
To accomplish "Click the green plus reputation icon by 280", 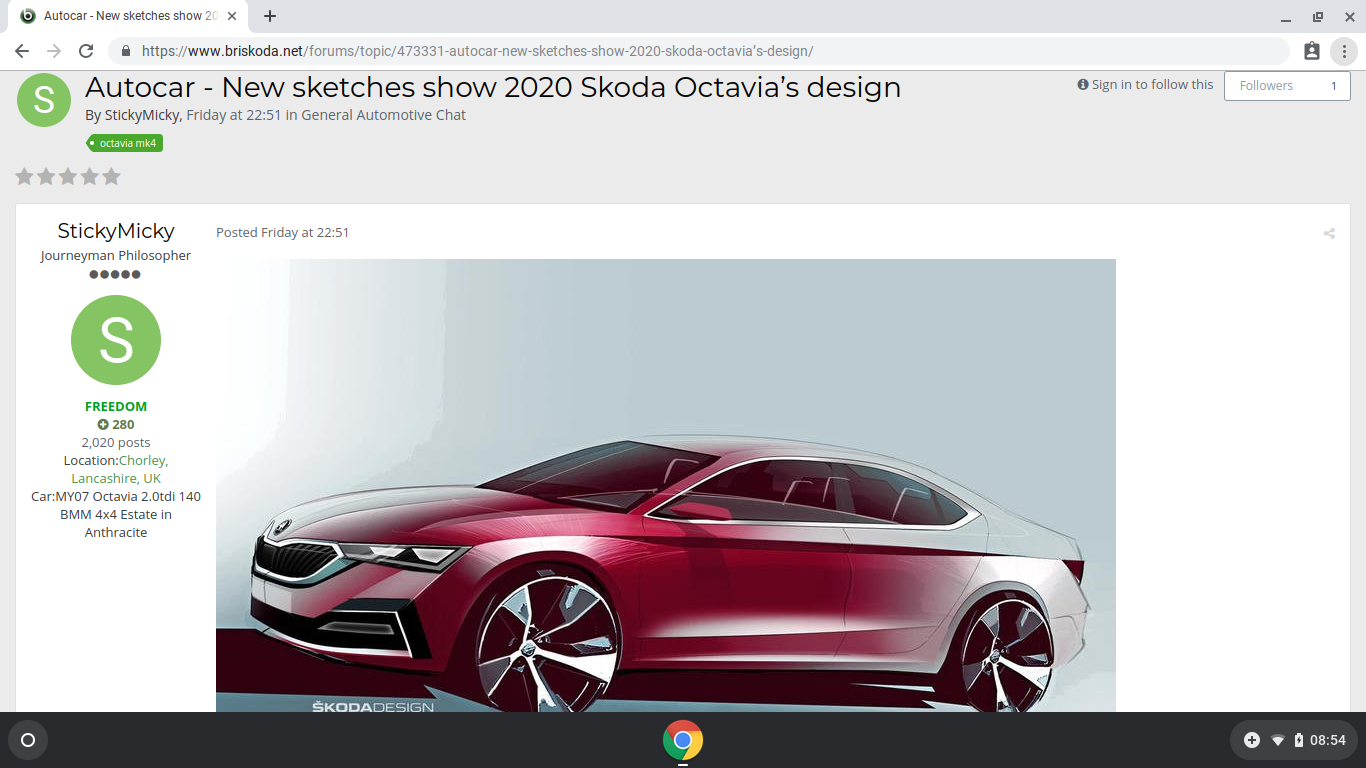I will tap(103, 425).
